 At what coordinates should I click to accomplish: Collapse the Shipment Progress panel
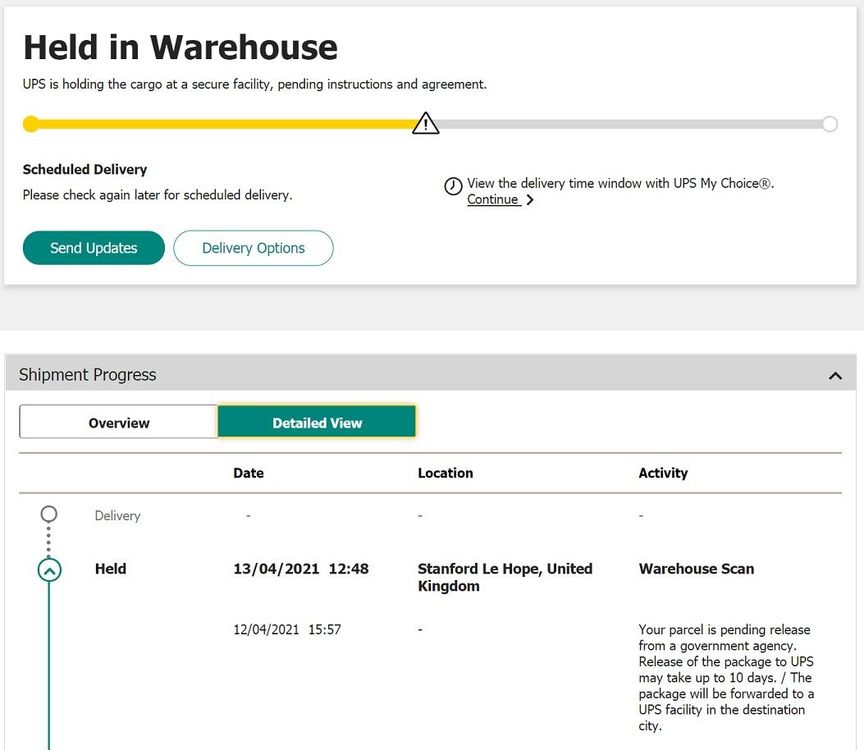835,376
